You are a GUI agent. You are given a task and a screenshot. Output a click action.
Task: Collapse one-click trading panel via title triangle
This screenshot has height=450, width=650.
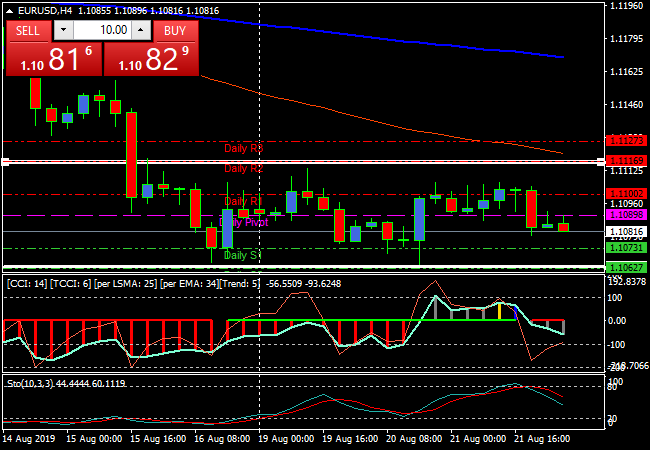point(10,9)
